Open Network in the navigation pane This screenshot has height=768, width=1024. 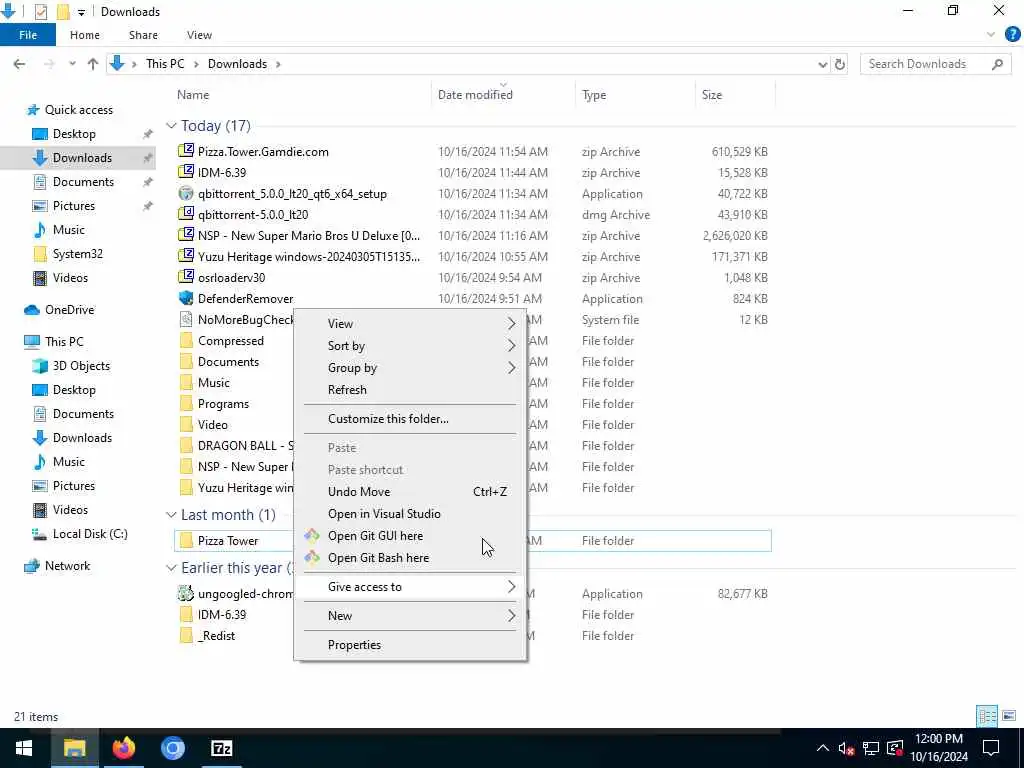67,566
